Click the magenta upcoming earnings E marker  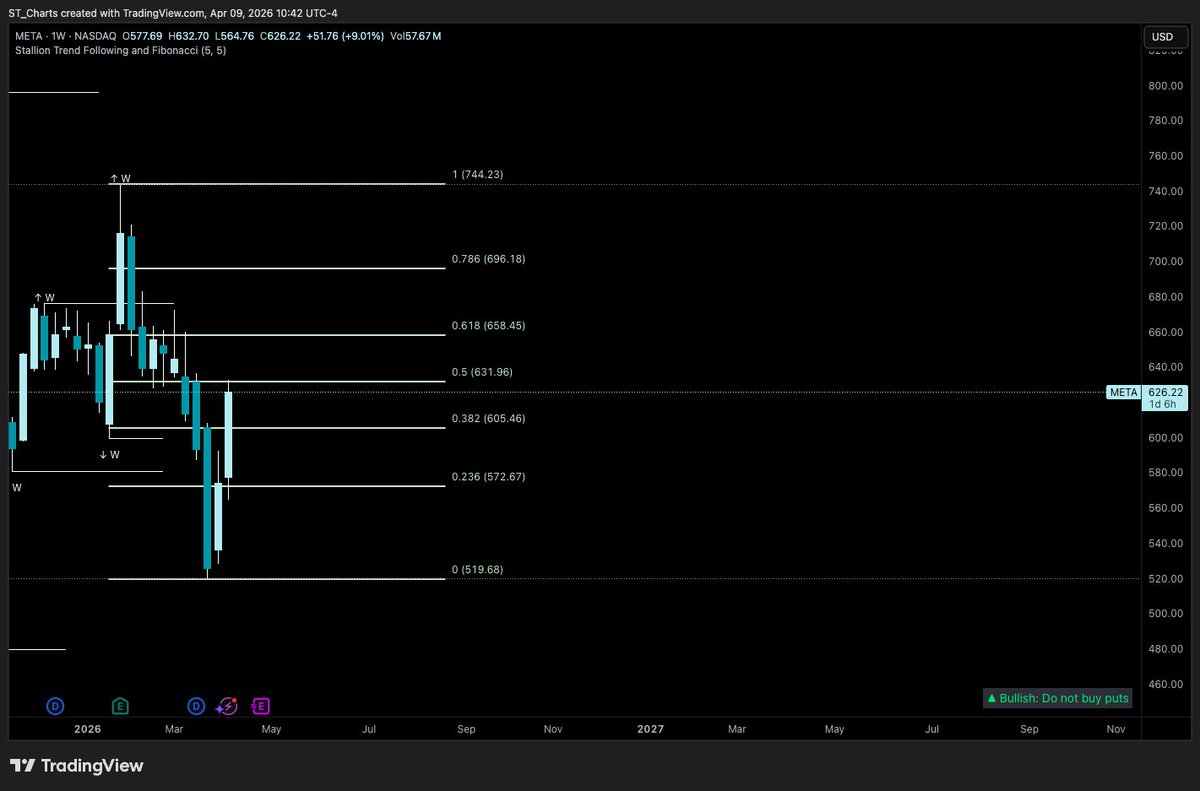pyautogui.click(x=261, y=706)
